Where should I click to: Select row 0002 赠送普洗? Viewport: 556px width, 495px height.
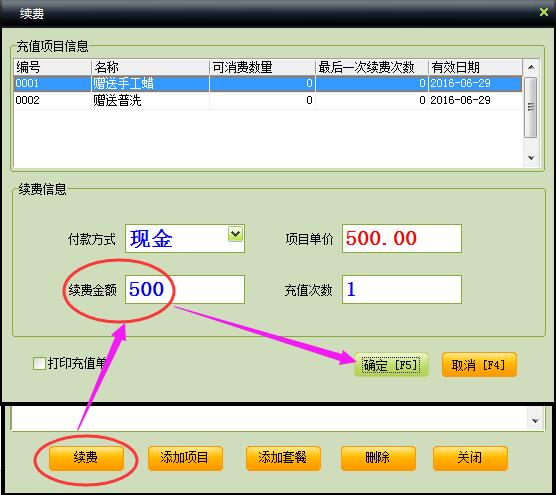(x=268, y=100)
